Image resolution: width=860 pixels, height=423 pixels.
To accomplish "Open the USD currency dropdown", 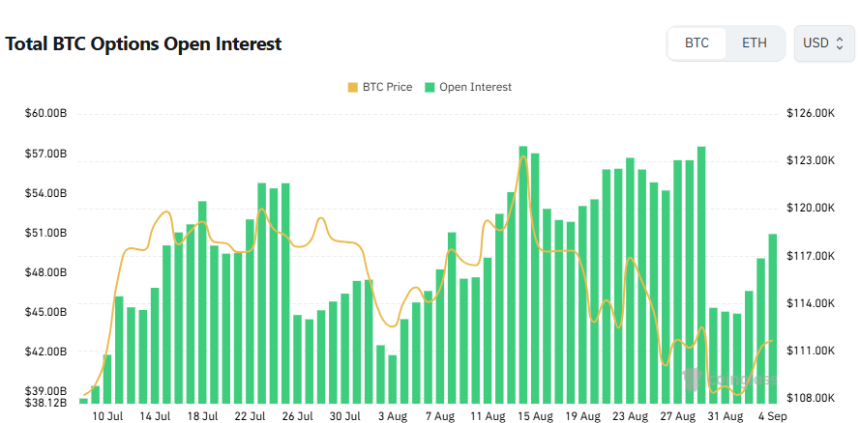I will pos(824,43).
